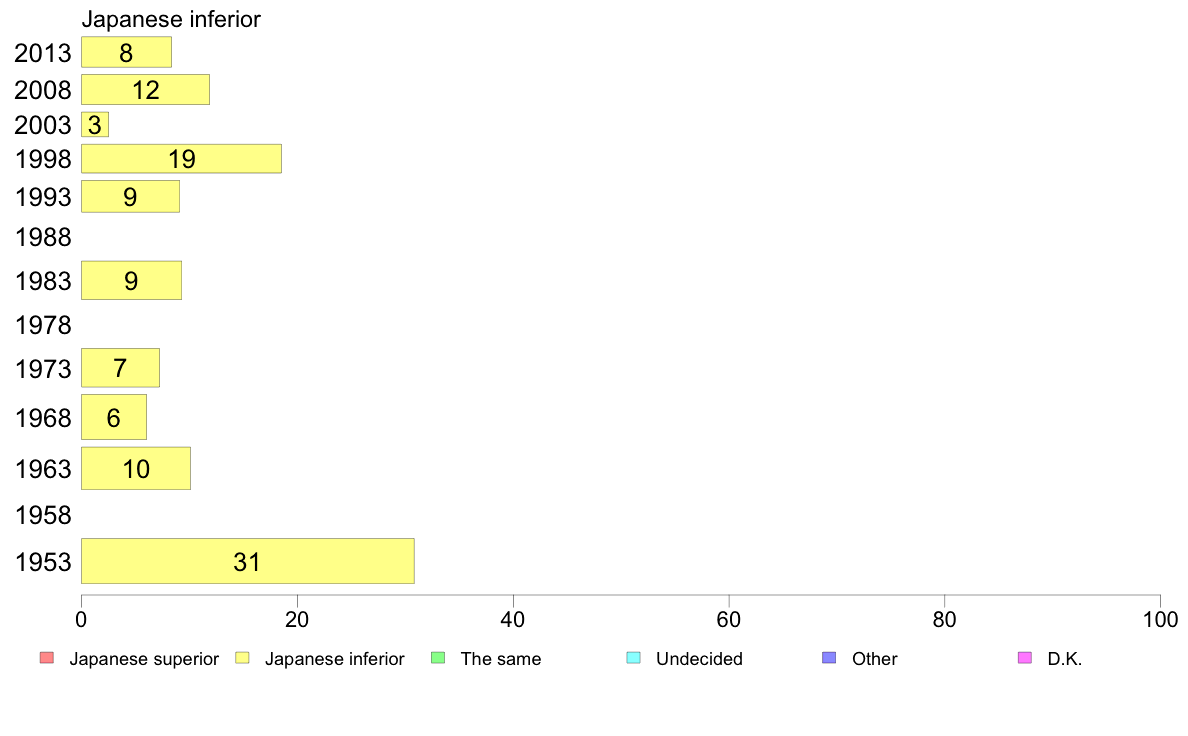The height and width of the screenshot is (736, 1188).
Task: Select the 1953 bar showing 31
Action: point(248,561)
